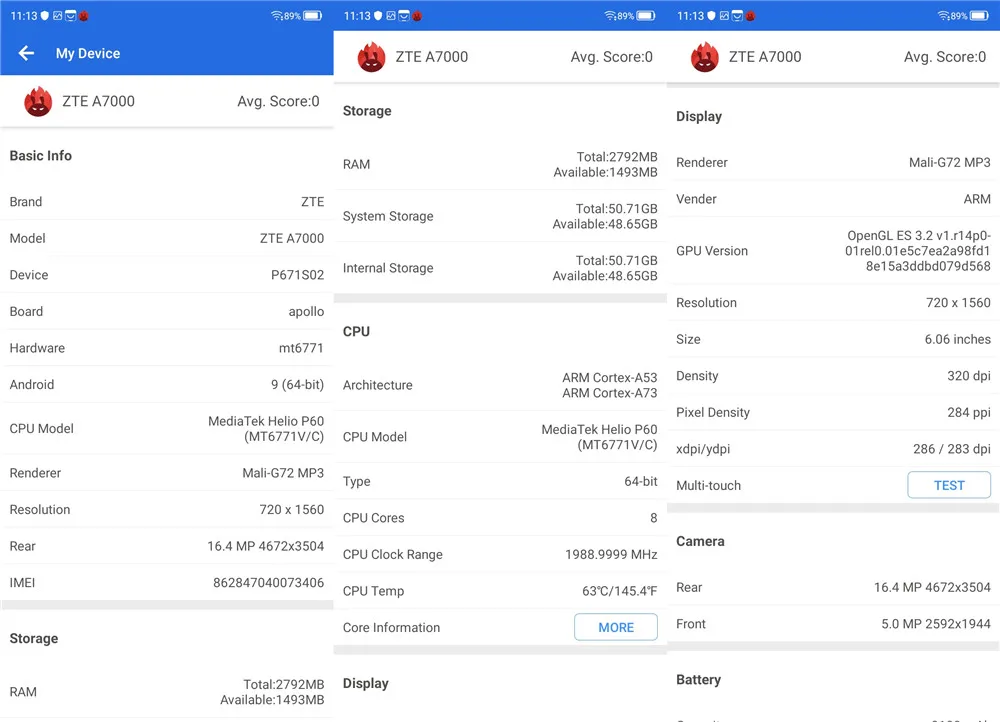Image resolution: width=1000 pixels, height=722 pixels.
Task: Tap the back arrow in My Device header
Action: [26, 53]
